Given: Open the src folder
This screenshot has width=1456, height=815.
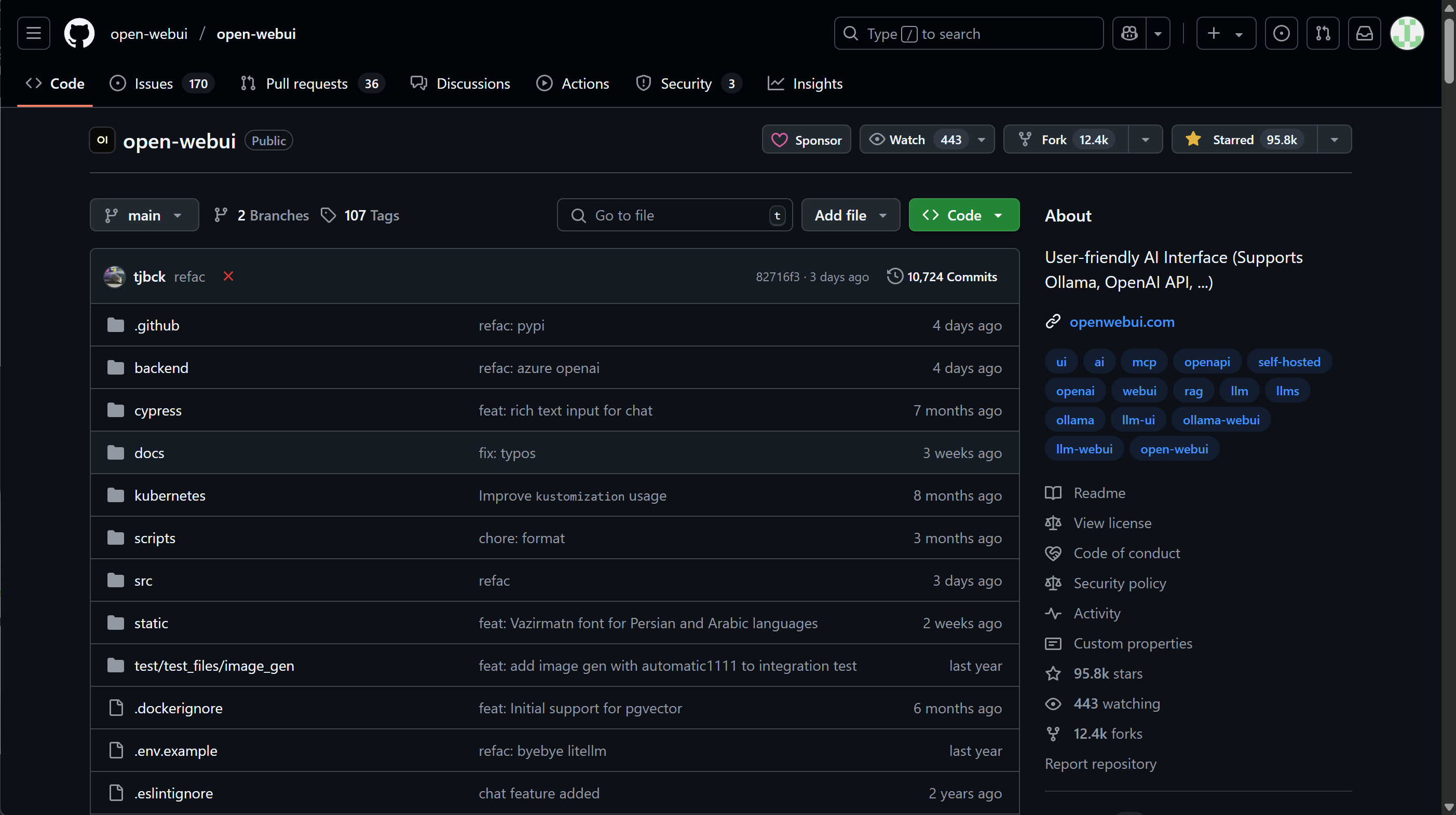Looking at the screenshot, I should 143,581.
